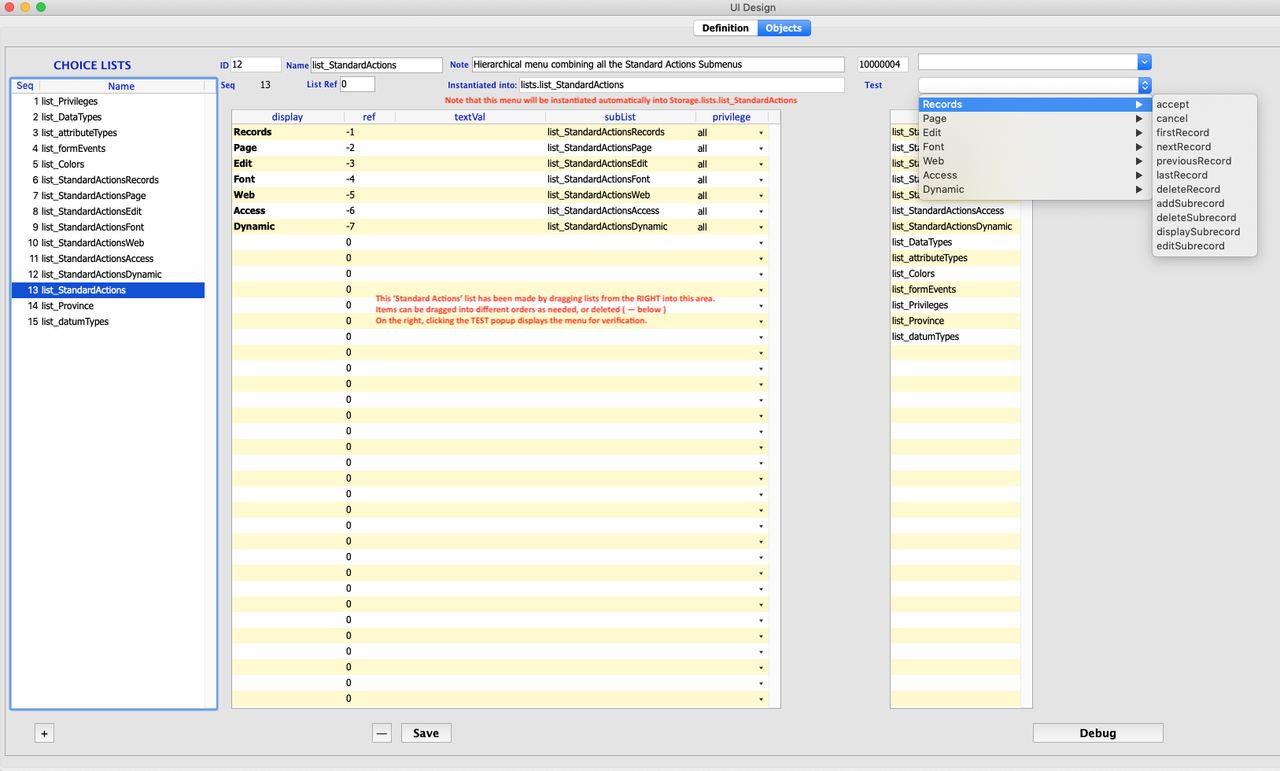
Task: Open the privilege dropdown on the Edit row
Action: [762, 163]
